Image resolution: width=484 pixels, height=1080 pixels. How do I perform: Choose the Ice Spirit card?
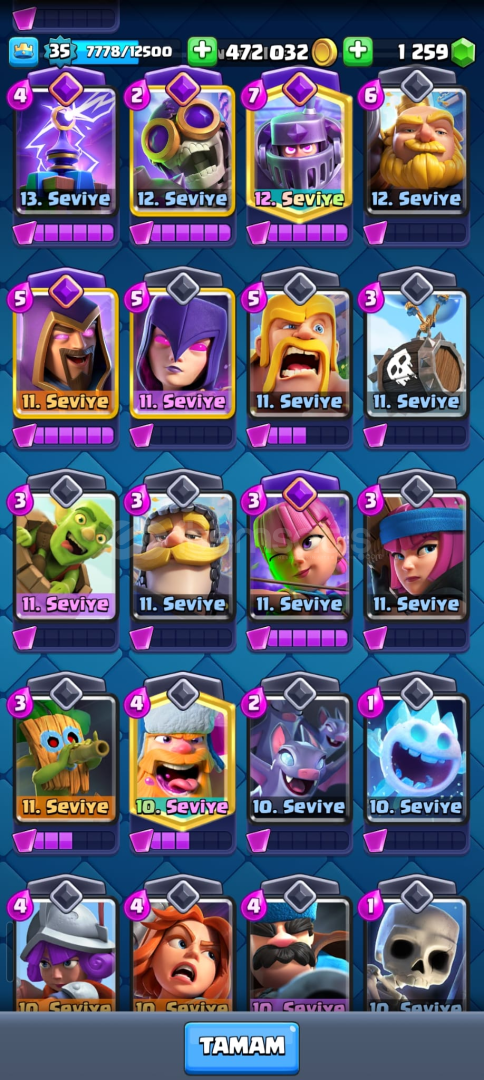click(417, 758)
